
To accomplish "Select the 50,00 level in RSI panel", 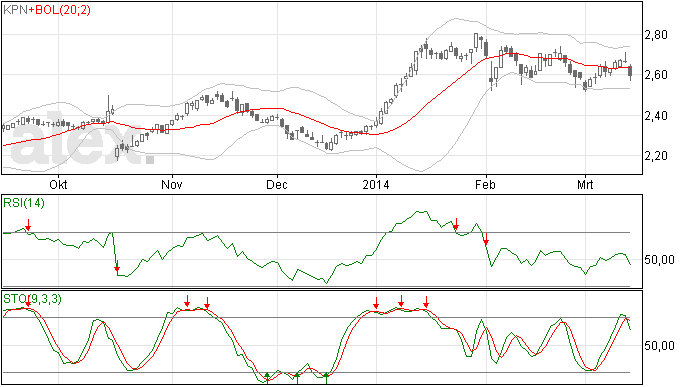I will tap(659, 260).
